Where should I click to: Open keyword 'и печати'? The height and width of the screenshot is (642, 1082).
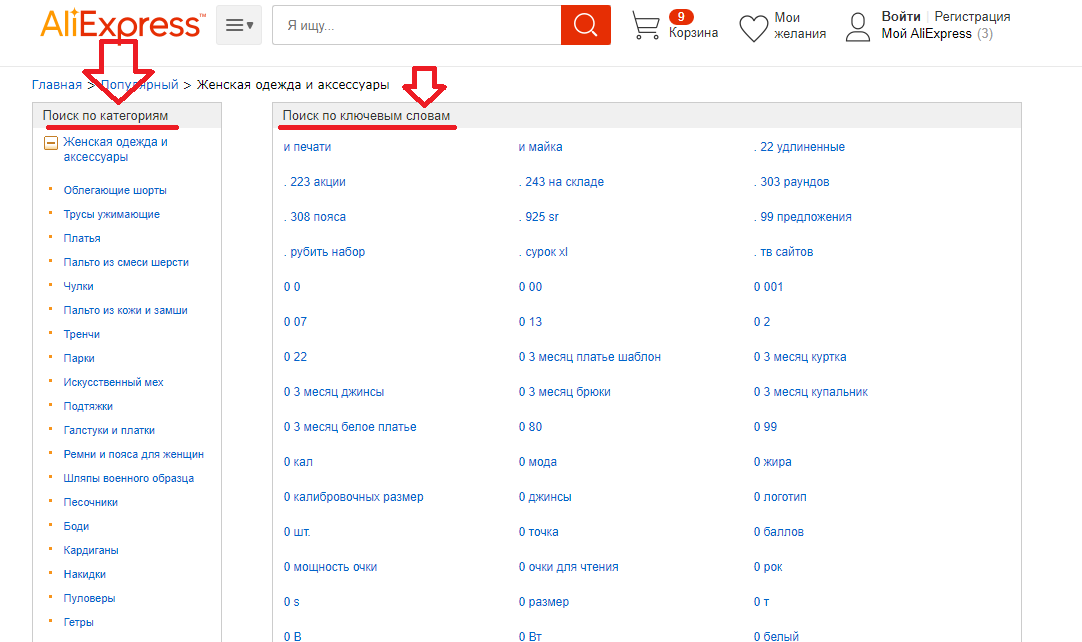coord(307,147)
